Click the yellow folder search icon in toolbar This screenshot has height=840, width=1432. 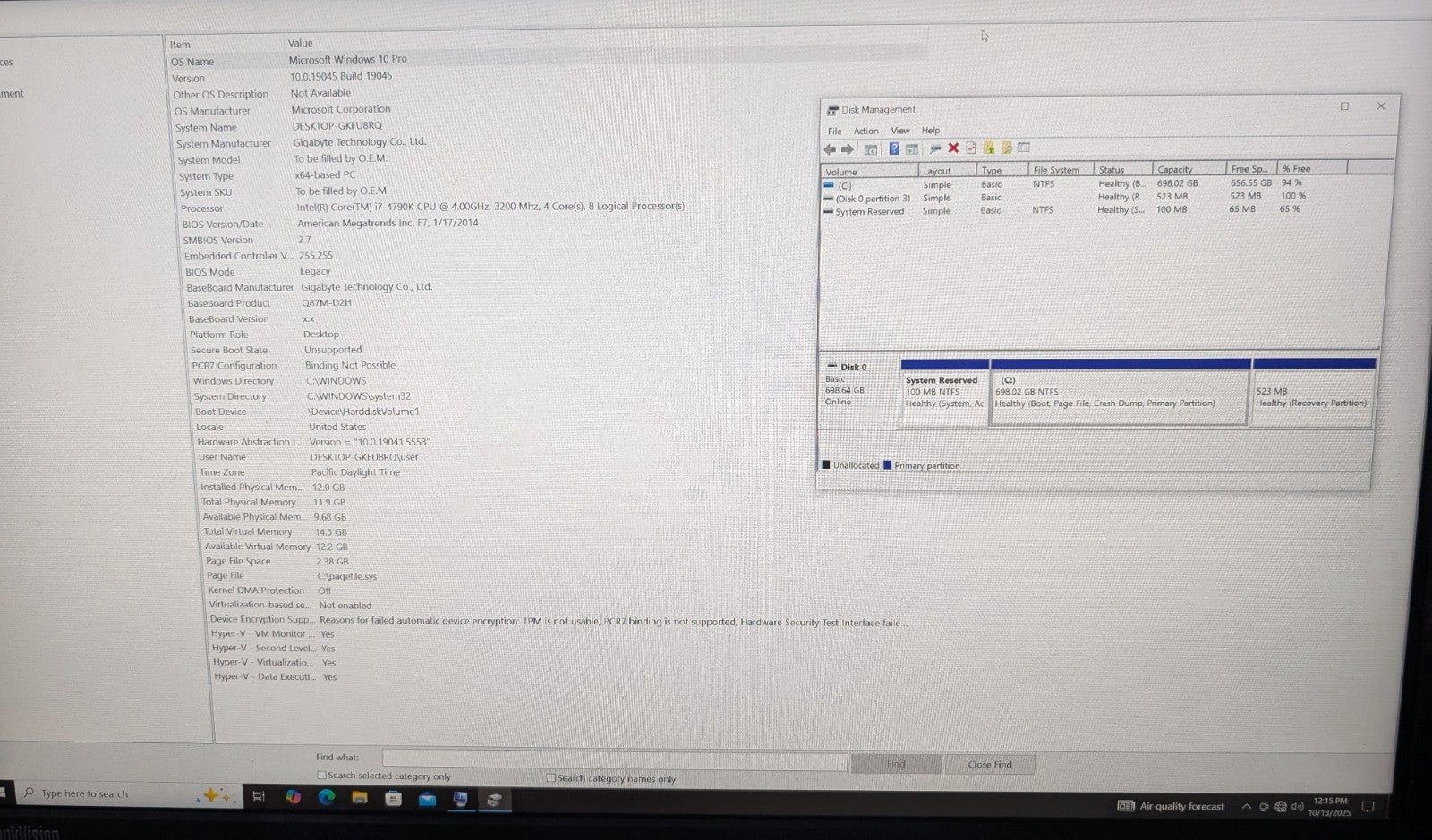(1006, 148)
